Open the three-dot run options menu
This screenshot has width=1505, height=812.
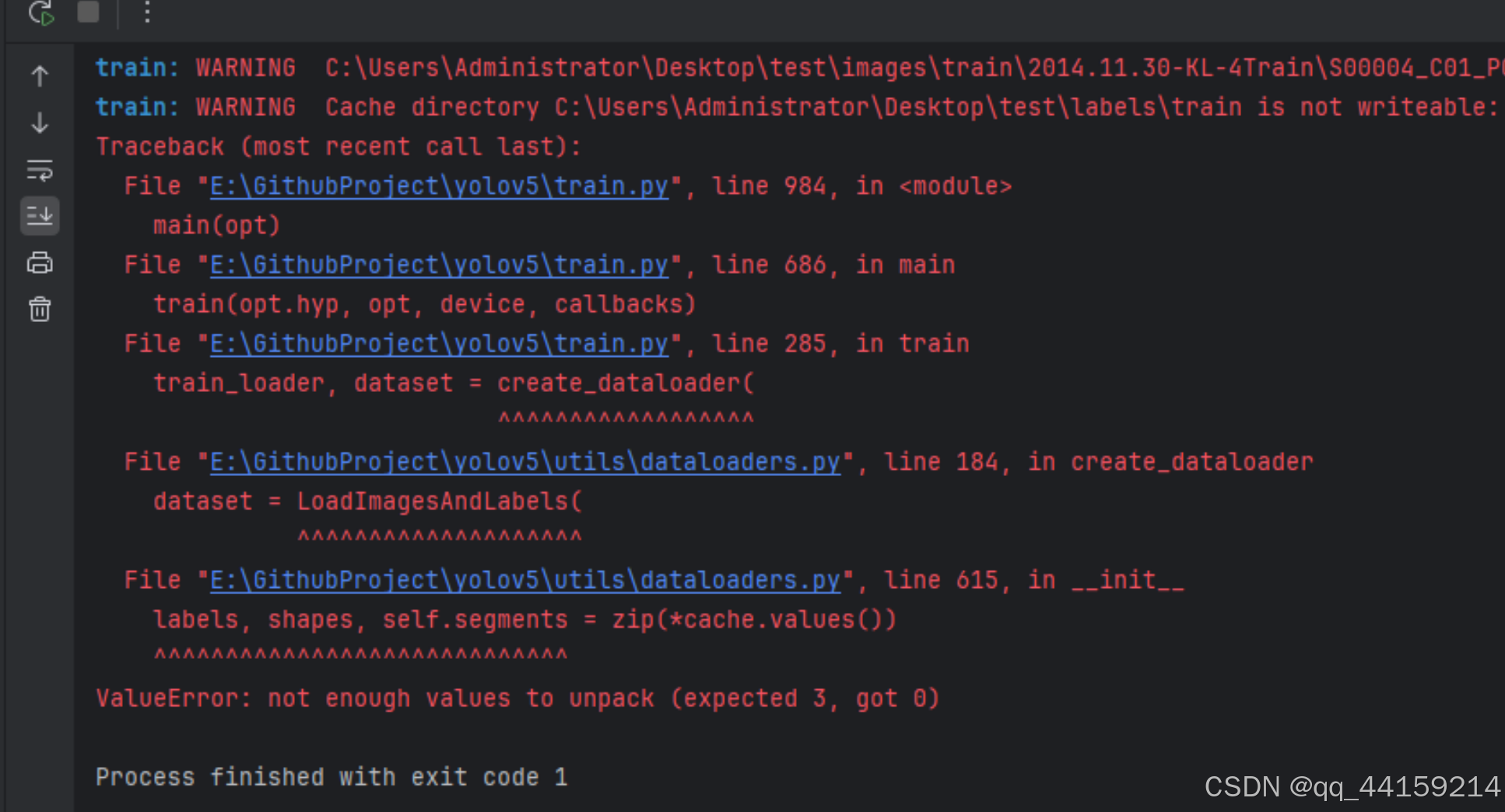[x=146, y=13]
